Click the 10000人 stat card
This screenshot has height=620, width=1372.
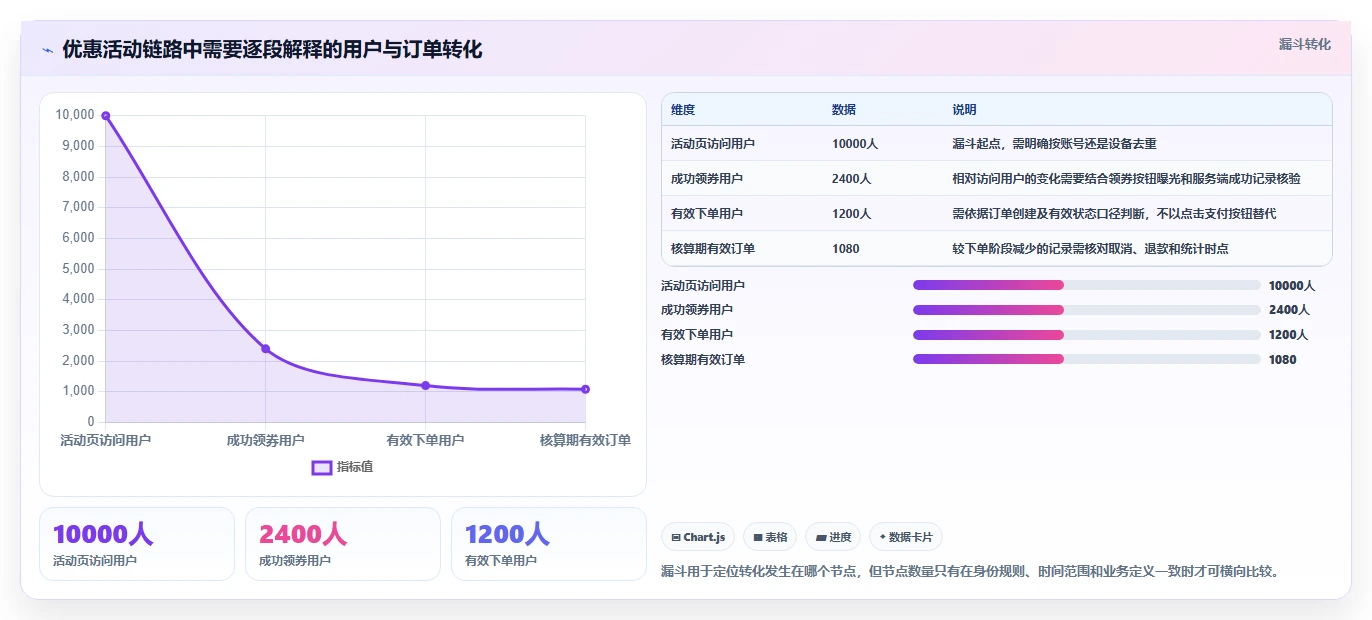tap(137, 544)
